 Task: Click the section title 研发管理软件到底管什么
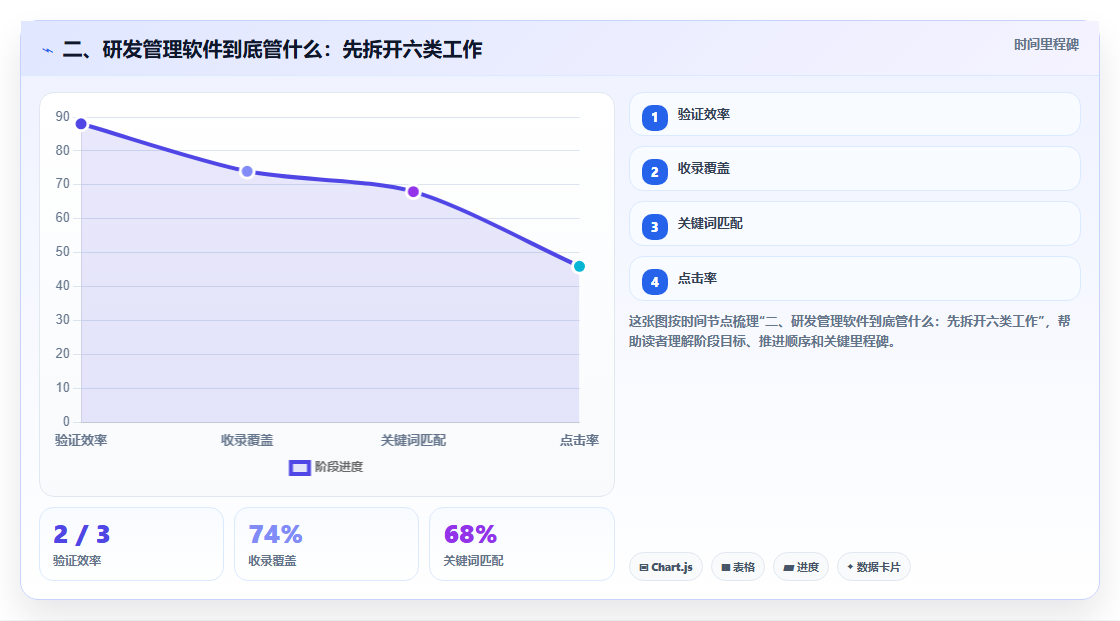[272, 49]
